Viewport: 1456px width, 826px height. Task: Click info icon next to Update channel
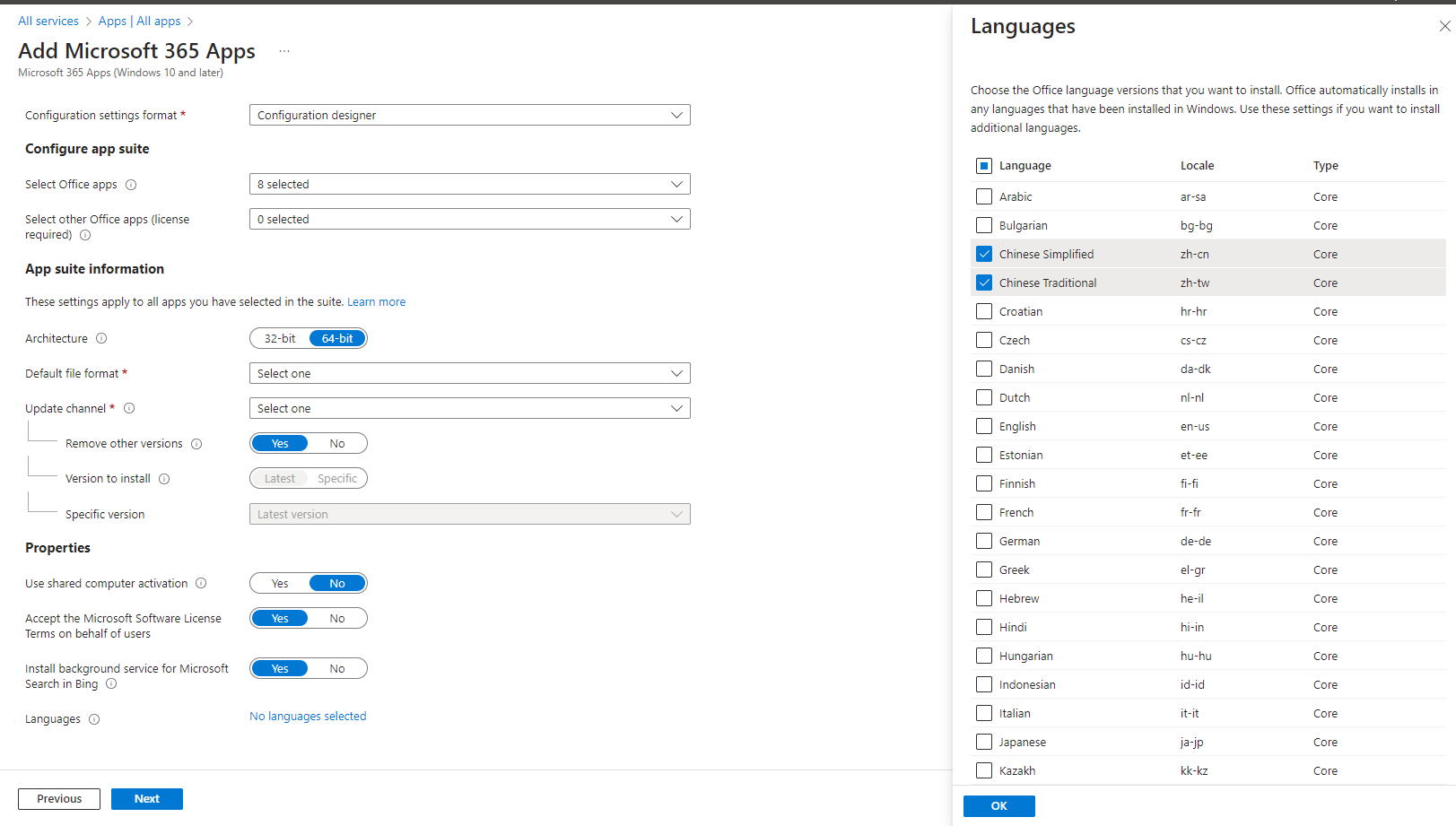129,408
